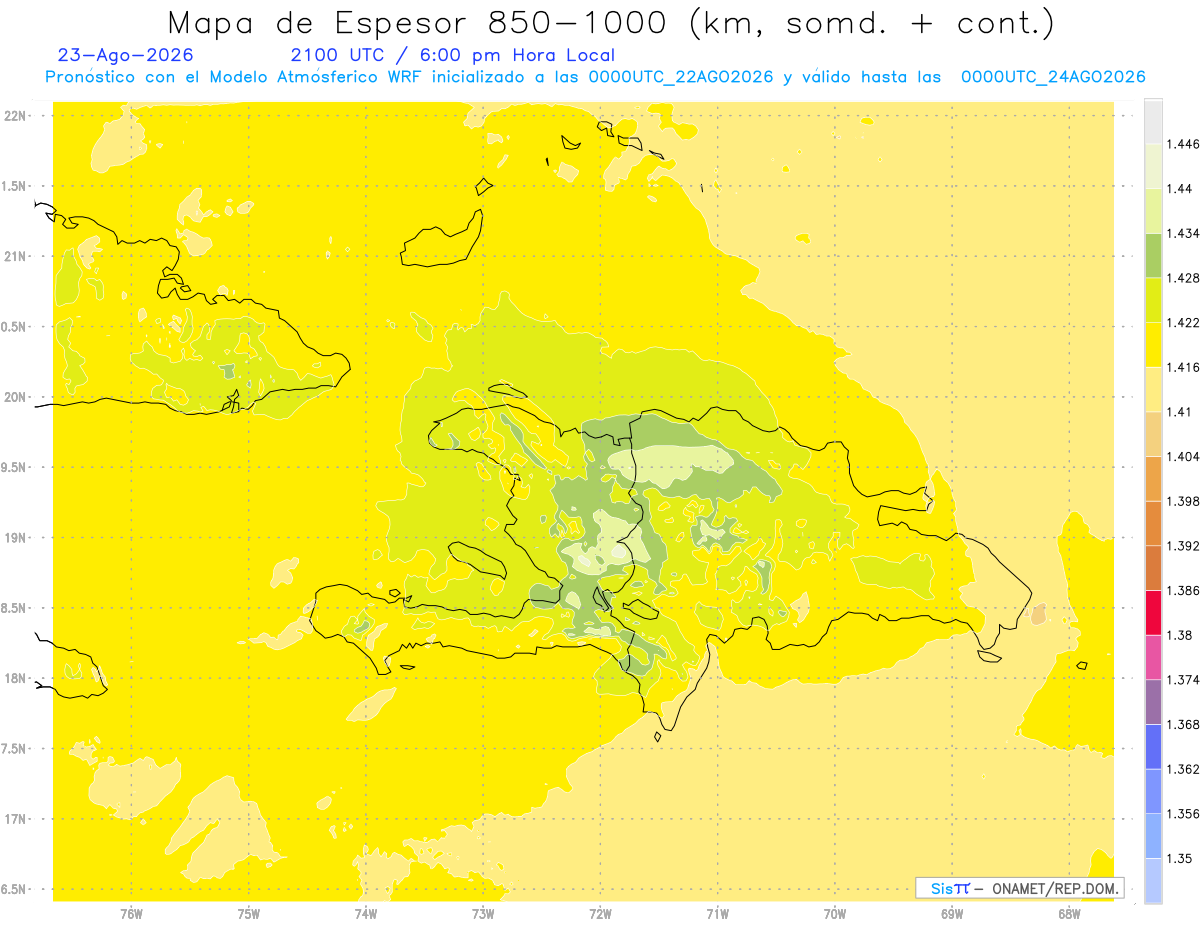Click the legend value '1.416'

1185,367
